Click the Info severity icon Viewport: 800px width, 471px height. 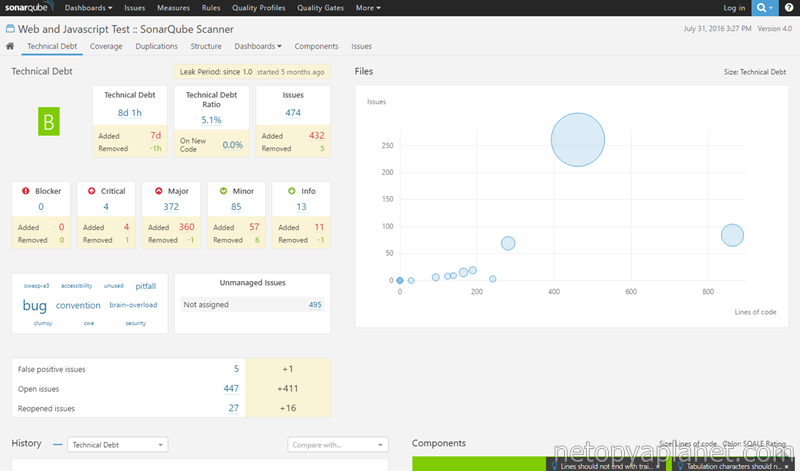291,190
